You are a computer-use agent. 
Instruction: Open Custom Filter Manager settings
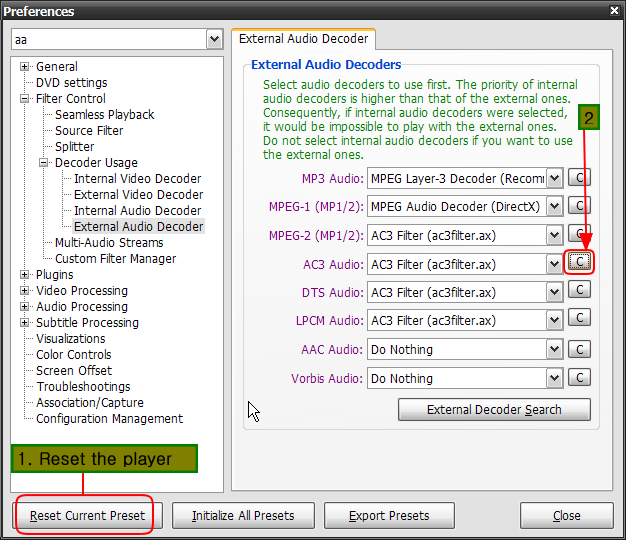(115, 259)
